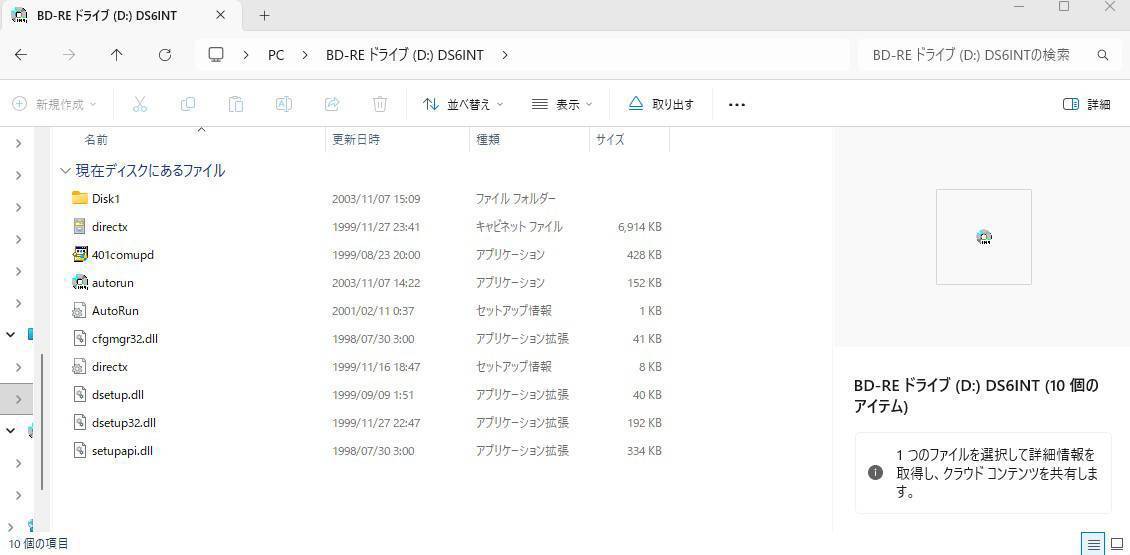The image size is (1130, 555).
Task: Switch to large thumbnails view in status bar
Action: pyautogui.click(x=1117, y=543)
